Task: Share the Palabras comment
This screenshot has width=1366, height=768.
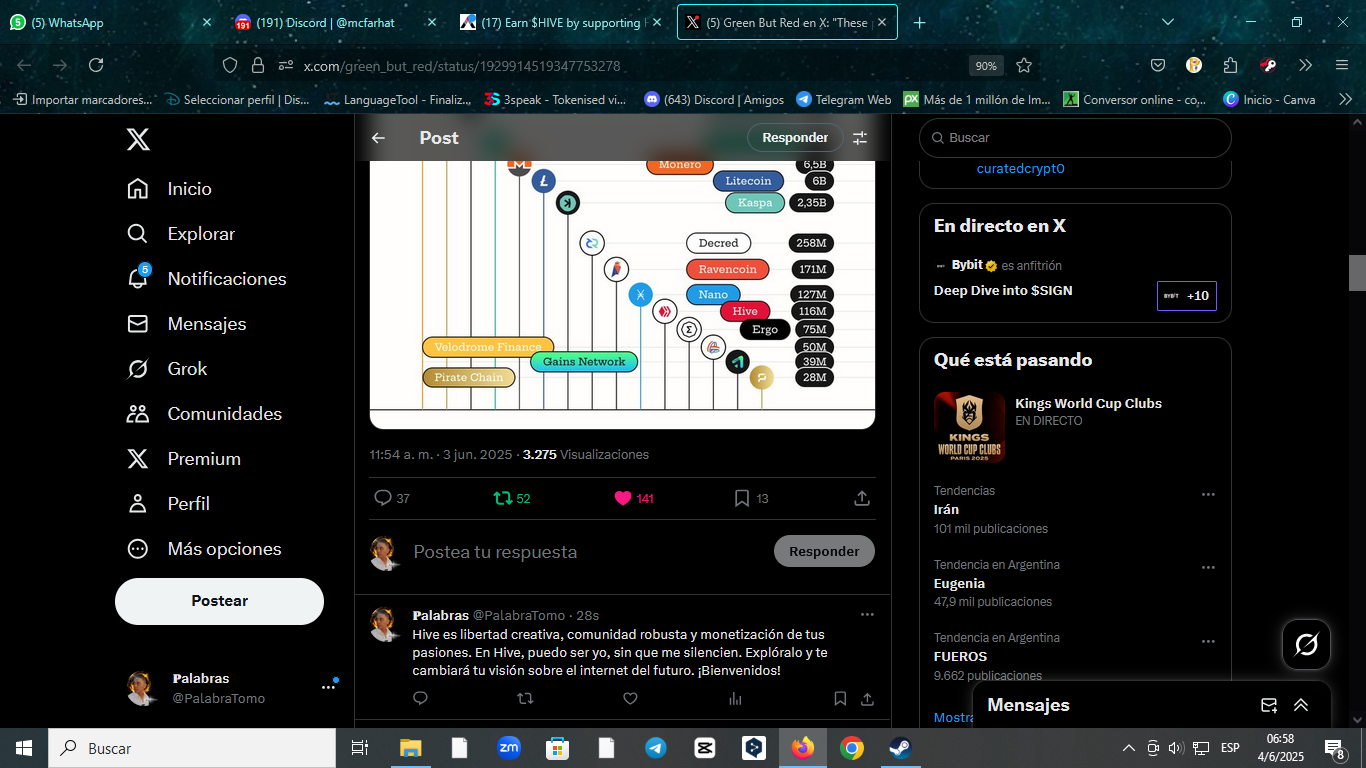Action: [867, 699]
